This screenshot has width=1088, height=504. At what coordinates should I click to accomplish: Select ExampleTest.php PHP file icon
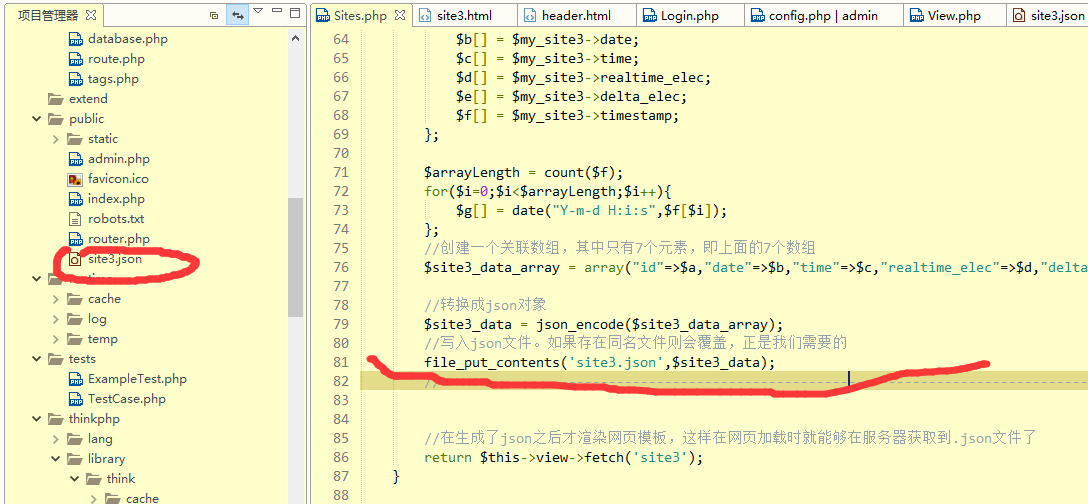pos(75,379)
